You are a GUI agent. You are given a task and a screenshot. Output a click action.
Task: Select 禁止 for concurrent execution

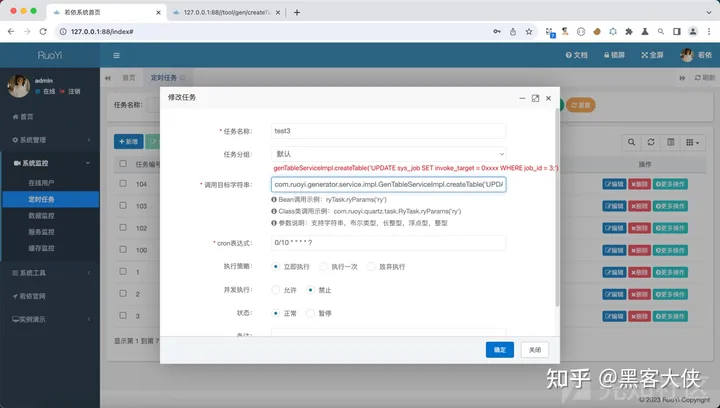coord(310,290)
